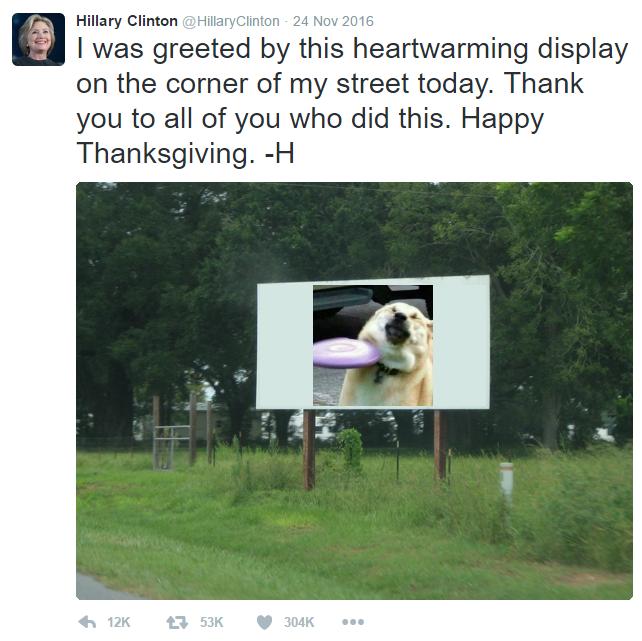
Task: Open the @HillaryClinton handle link
Action: coord(231,21)
